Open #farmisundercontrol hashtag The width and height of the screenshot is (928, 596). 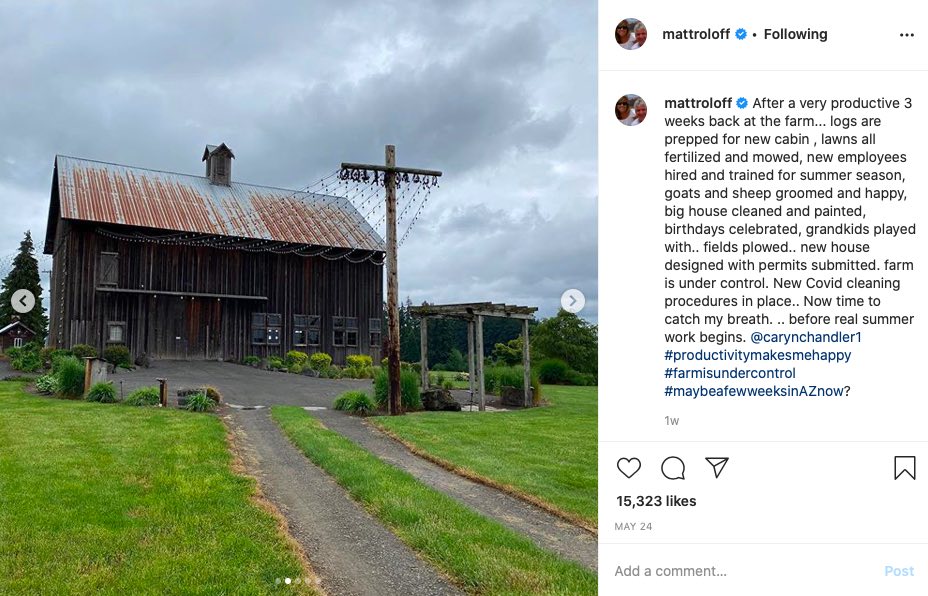pyautogui.click(x=730, y=373)
